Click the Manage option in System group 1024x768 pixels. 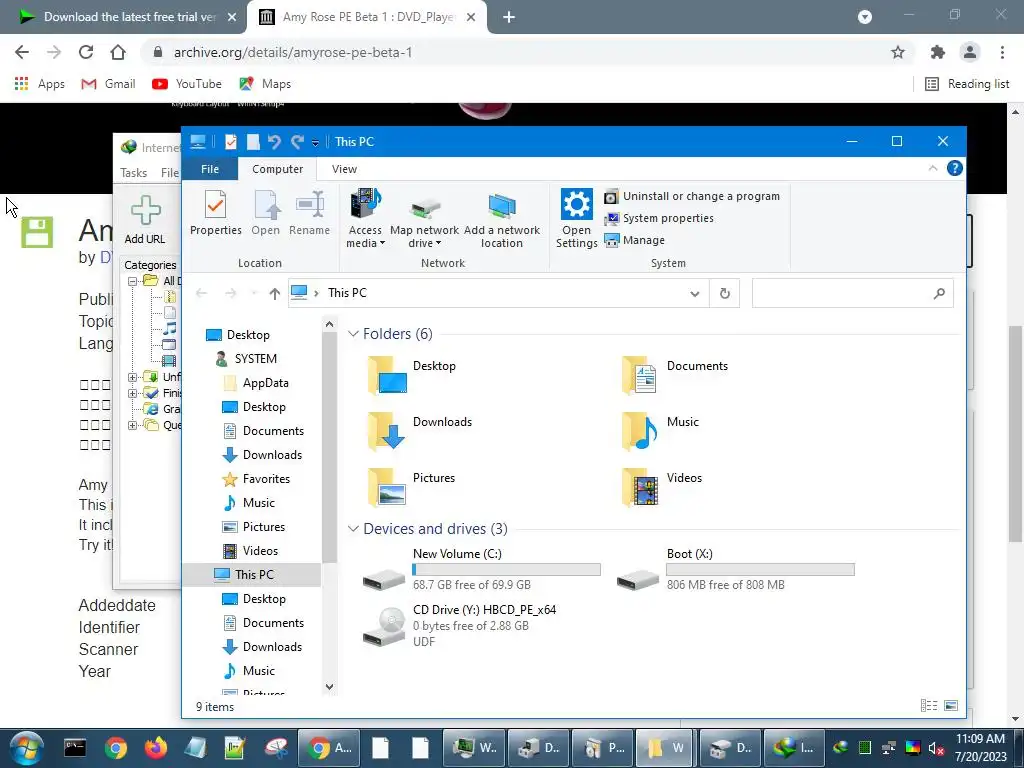click(x=635, y=240)
